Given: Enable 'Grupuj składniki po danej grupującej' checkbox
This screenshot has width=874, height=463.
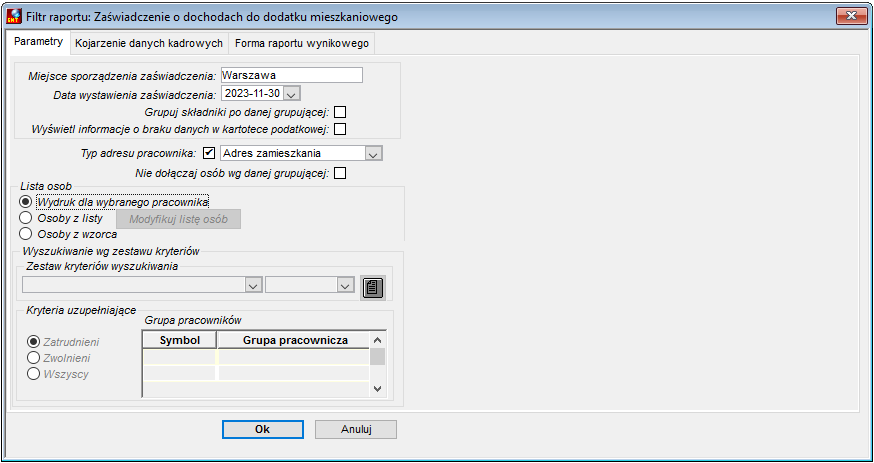Looking at the screenshot, I should point(340,112).
